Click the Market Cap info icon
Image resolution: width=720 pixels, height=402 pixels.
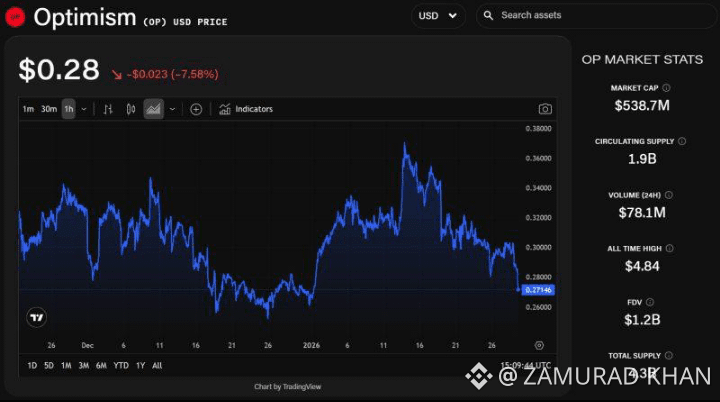tap(666, 88)
